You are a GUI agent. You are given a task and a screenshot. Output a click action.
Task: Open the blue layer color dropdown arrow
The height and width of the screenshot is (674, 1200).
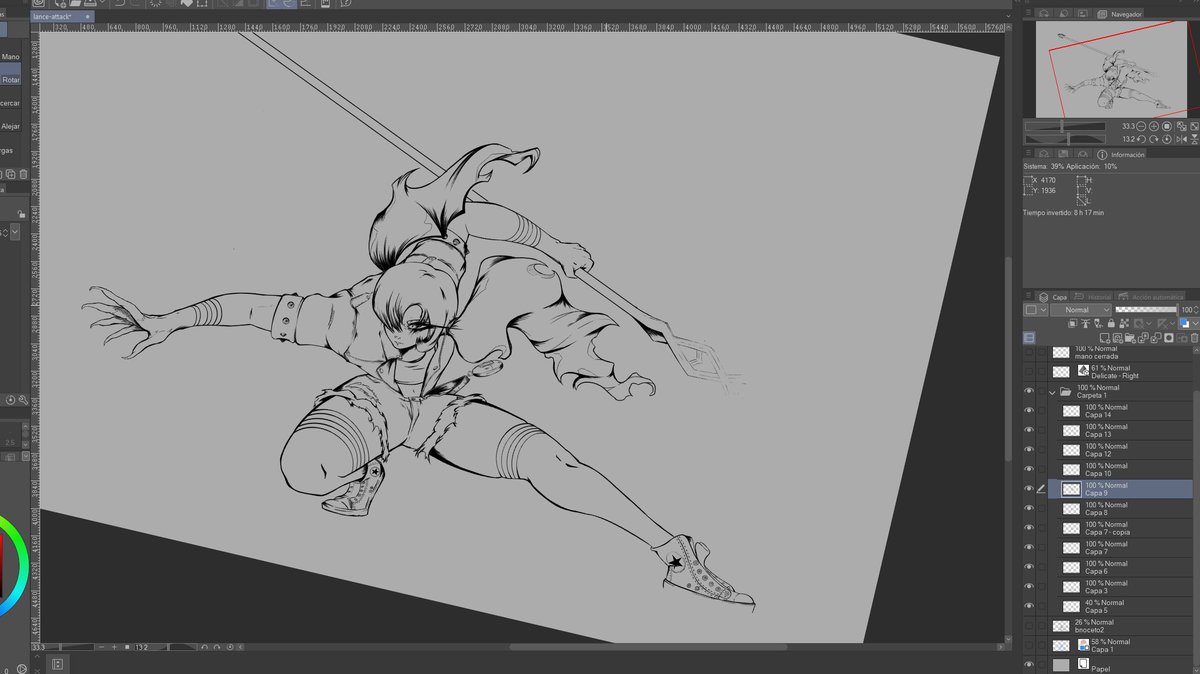click(x=1196, y=323)
